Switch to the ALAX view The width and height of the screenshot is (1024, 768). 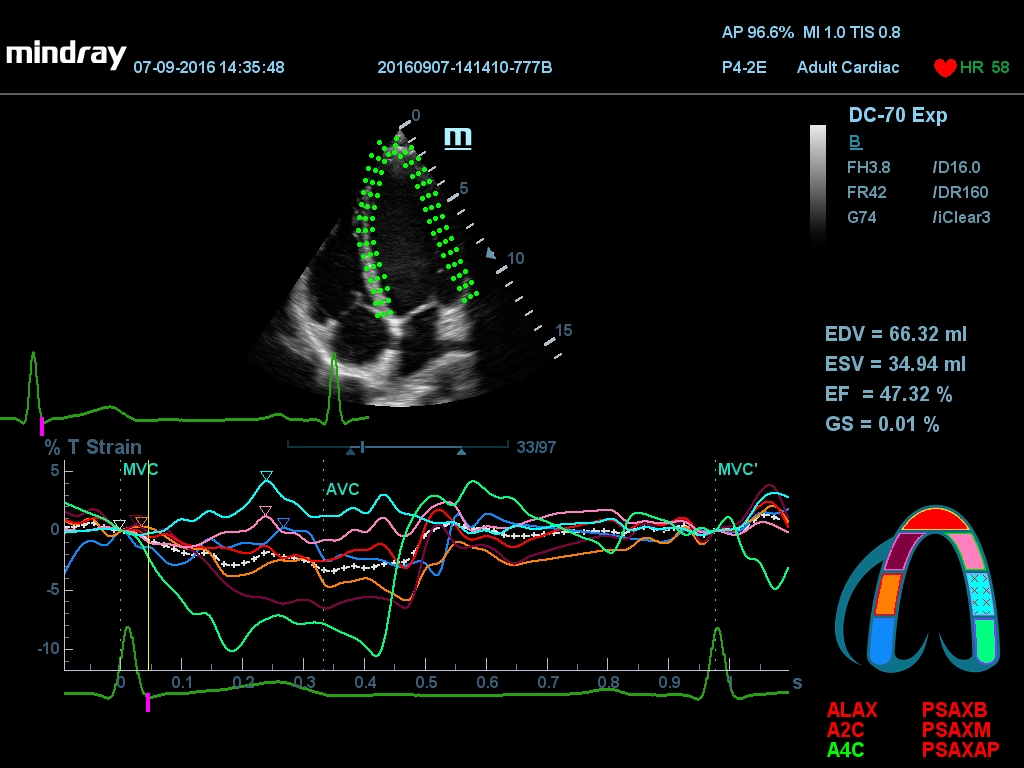852,710
